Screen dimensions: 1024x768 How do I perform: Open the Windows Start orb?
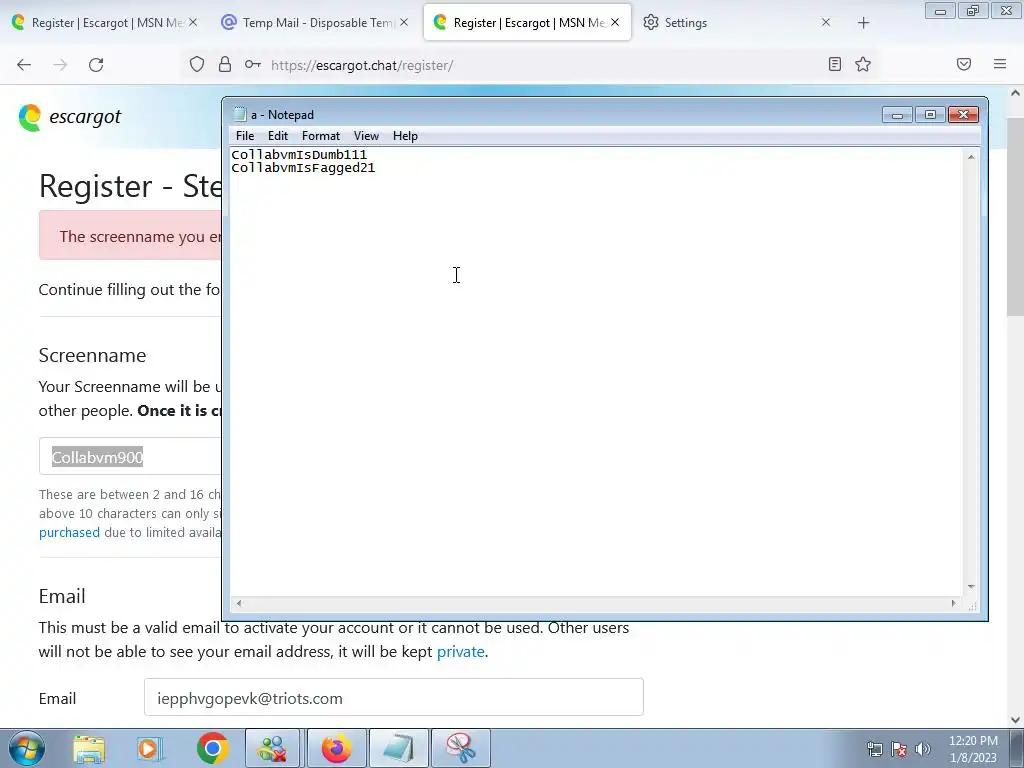point(27,748)
